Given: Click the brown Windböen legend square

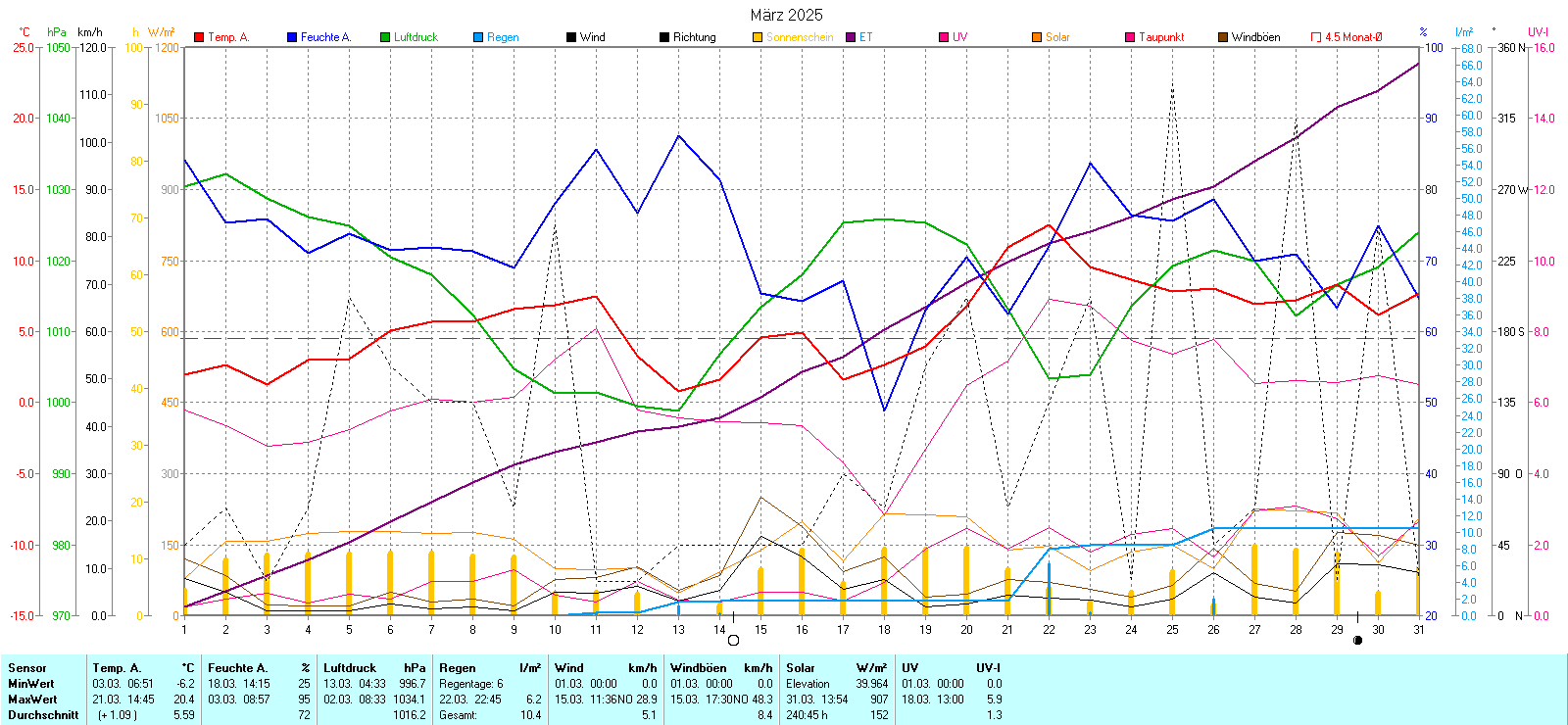Looking at the screenshot, I should [x=1223, y=37].
